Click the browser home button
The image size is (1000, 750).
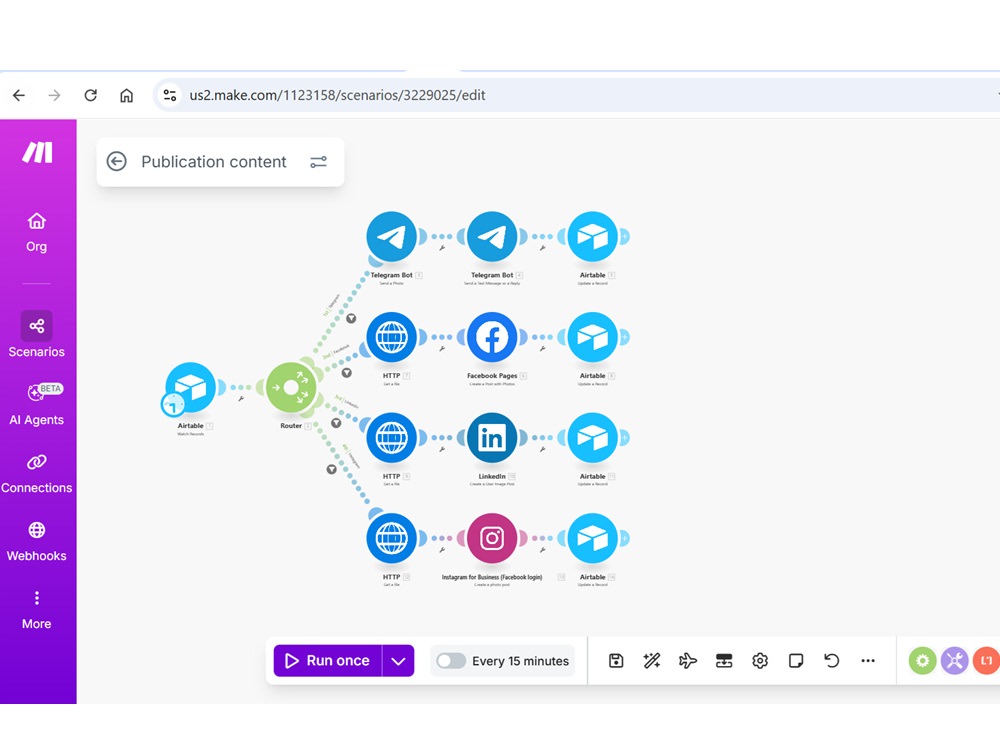(126, 95)
